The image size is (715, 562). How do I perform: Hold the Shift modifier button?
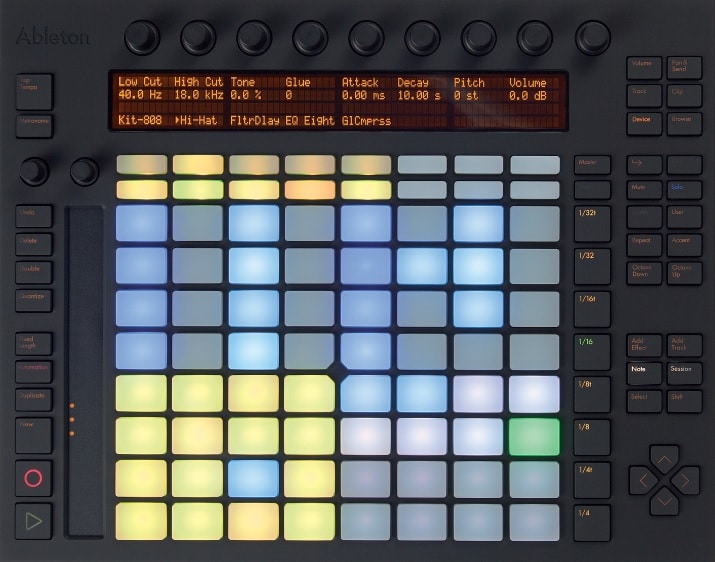point(684,401)
